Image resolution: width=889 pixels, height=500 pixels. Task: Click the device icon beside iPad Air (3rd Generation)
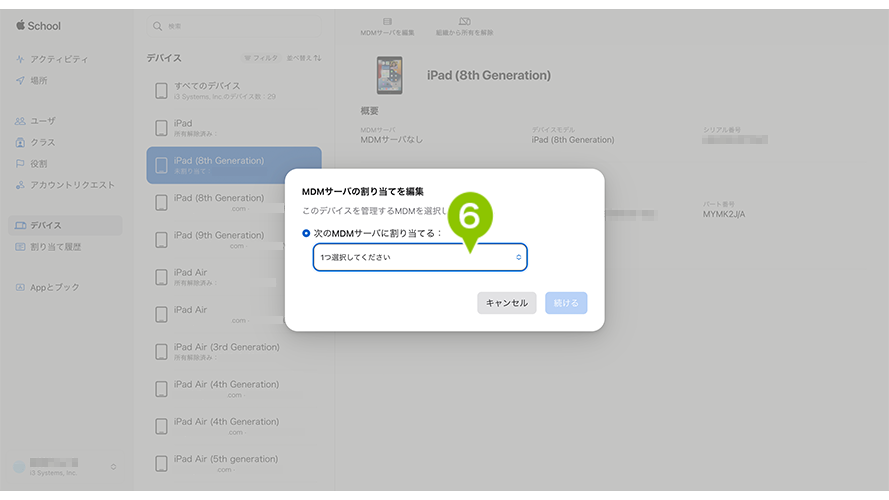point(162,351)
